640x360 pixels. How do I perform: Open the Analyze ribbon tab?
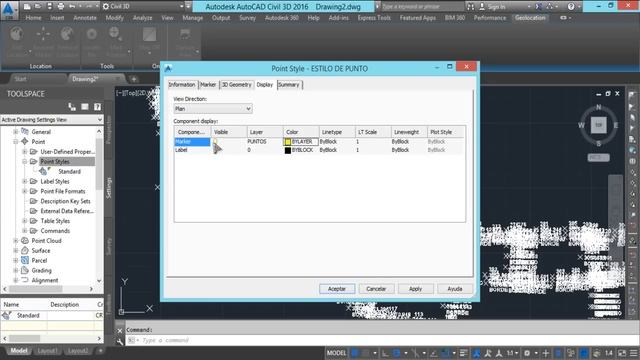[x=142, y=18]
